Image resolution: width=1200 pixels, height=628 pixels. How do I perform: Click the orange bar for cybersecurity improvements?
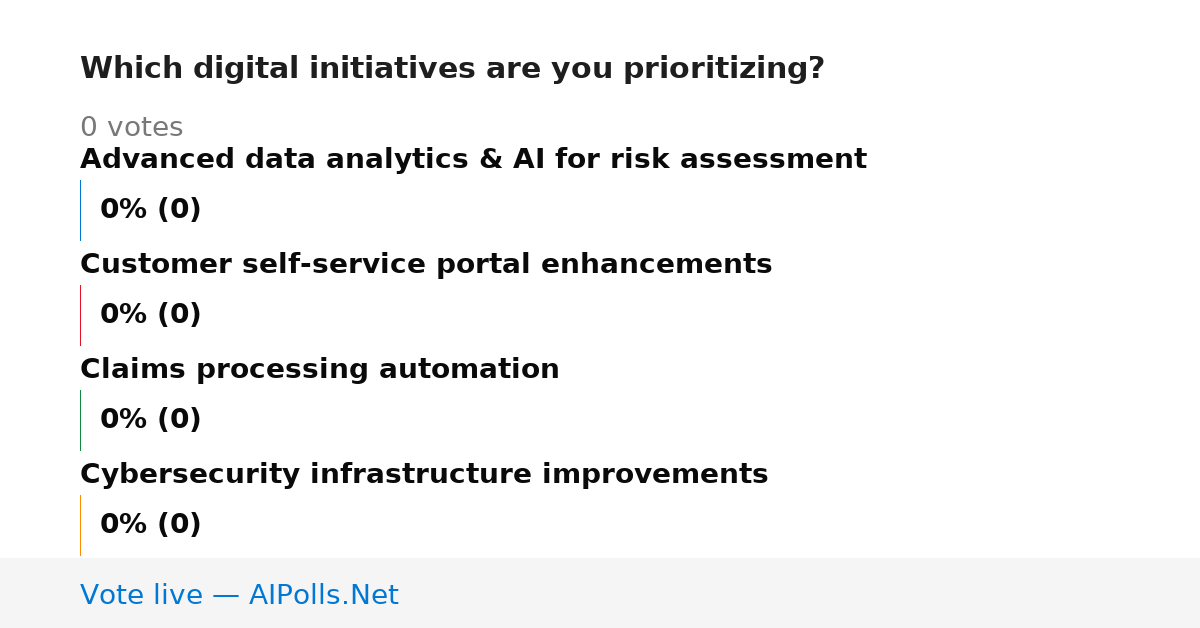point(81,525)
